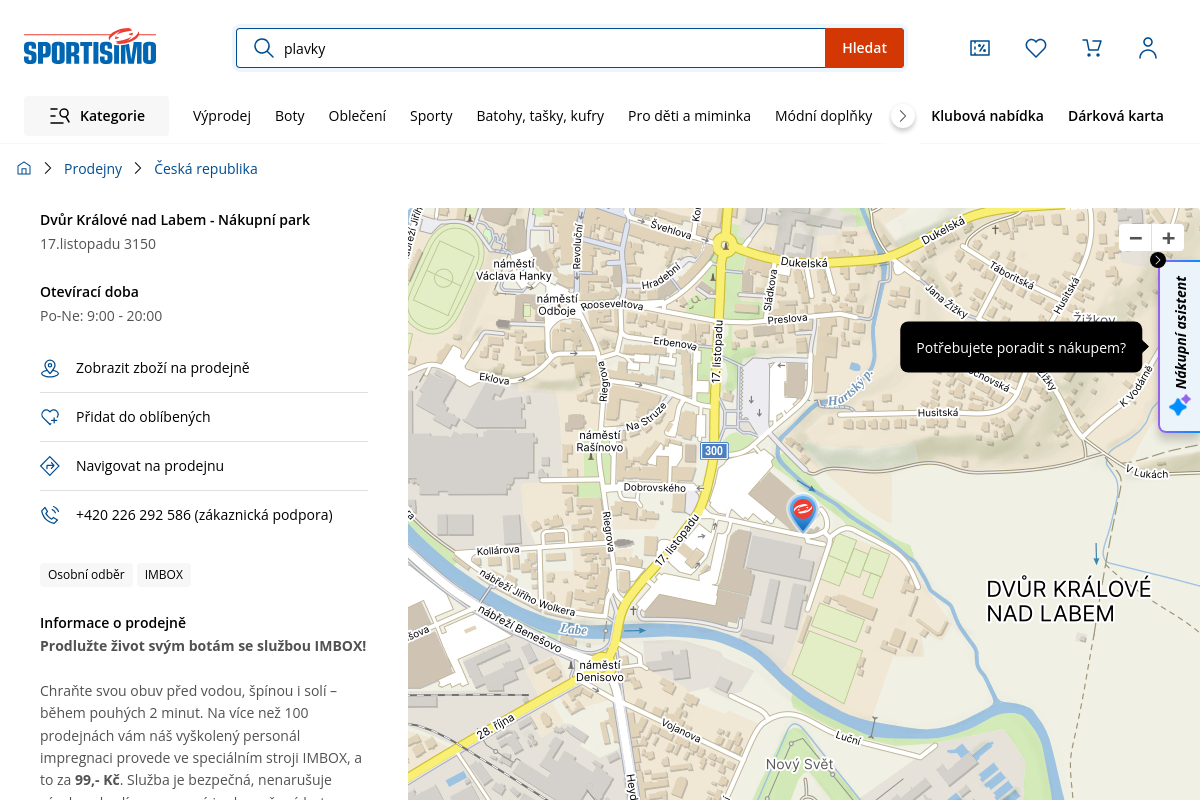This screenshot has height=800, width=1200.
Task: Collapse the shopping assistant arrow button
Action: (1158, 260)
